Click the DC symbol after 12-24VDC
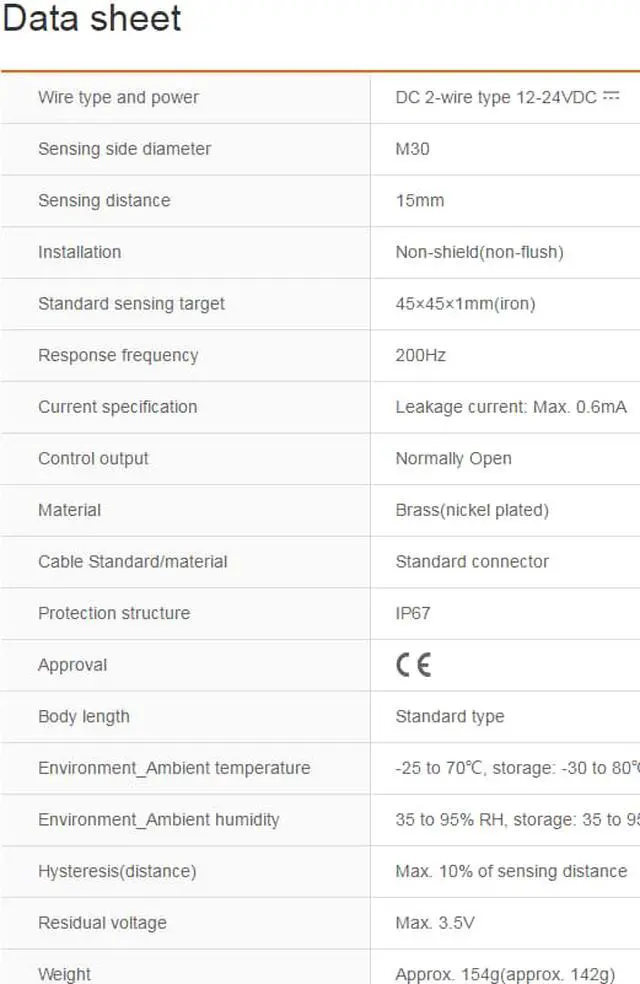The image size is (640, 984). [x=612, y=96]
